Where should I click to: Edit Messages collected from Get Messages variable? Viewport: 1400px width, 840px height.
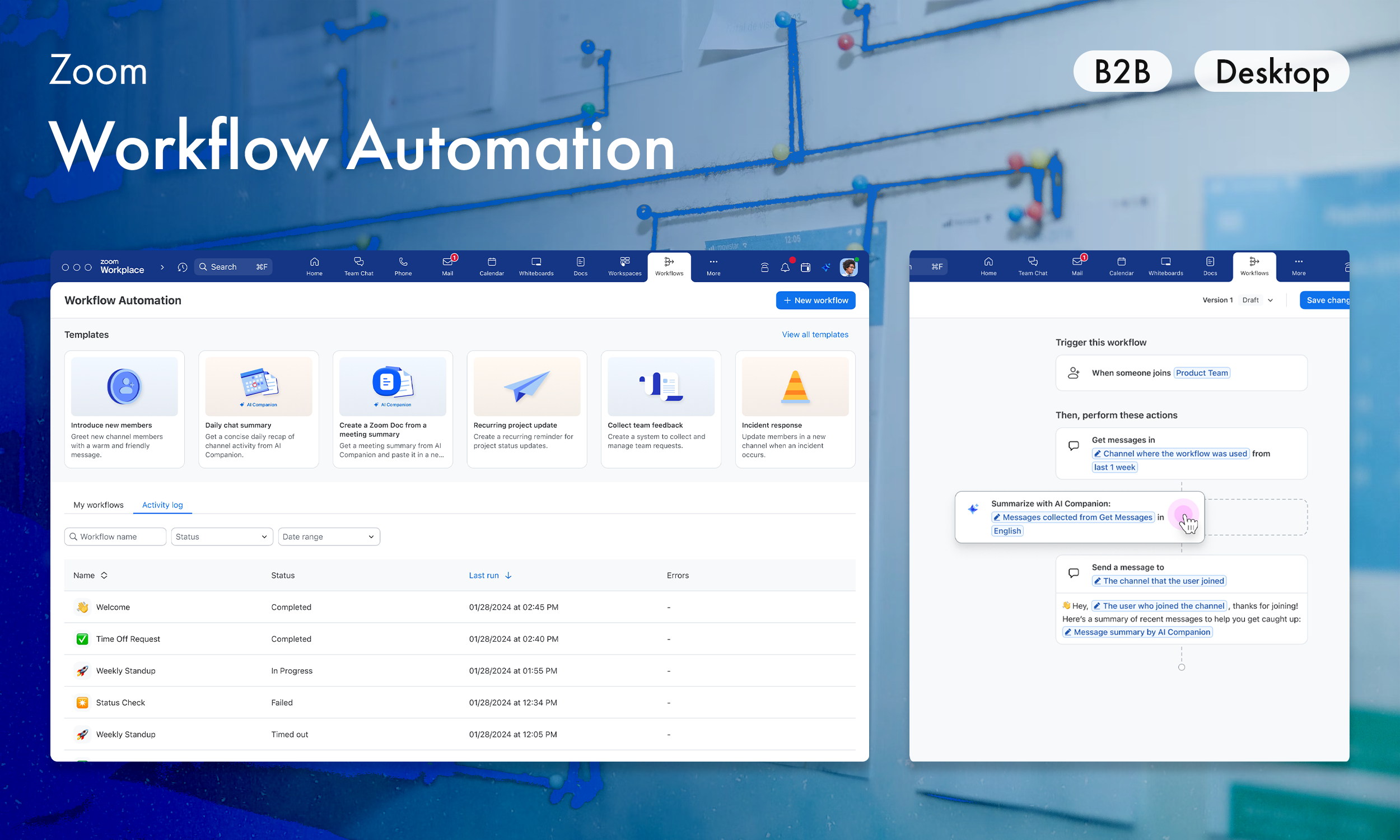(1073, 517)
